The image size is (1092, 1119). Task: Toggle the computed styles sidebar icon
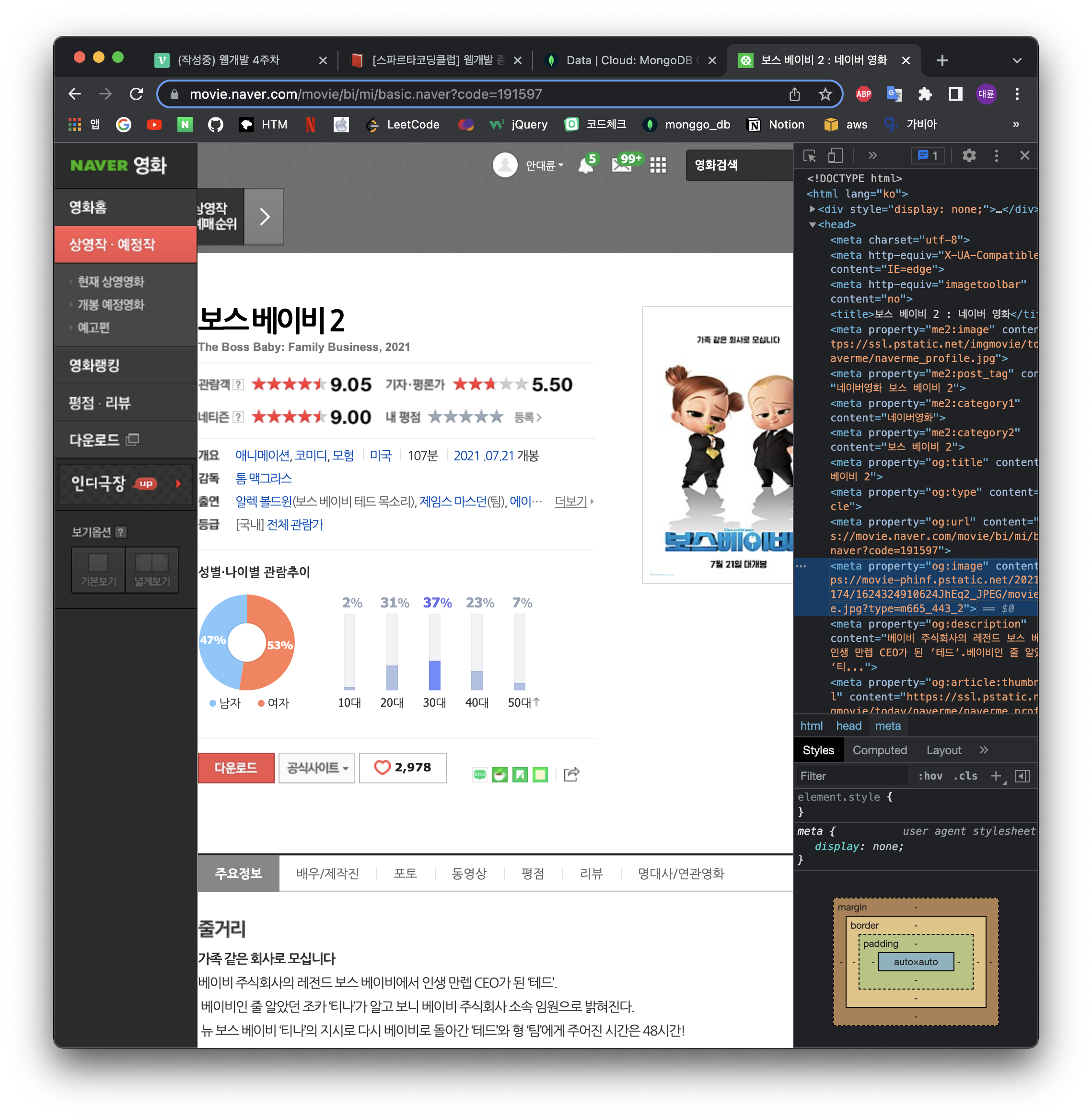(x=1022, y=776)
